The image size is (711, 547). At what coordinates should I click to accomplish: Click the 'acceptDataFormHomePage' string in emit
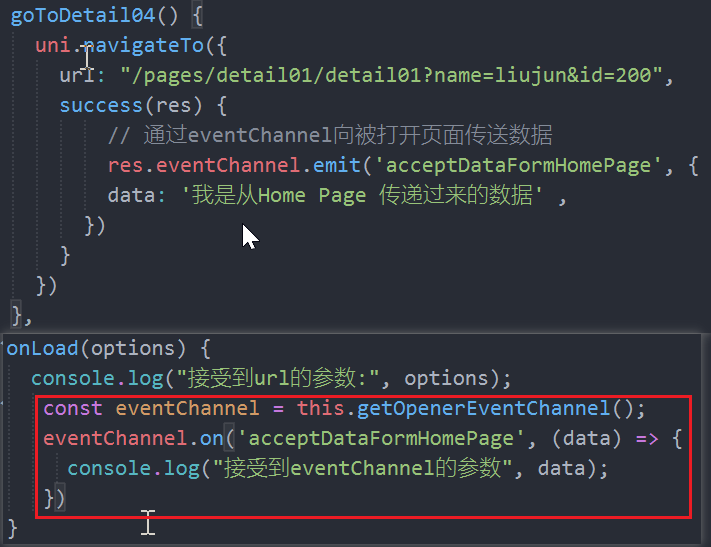tap(517, 165)
